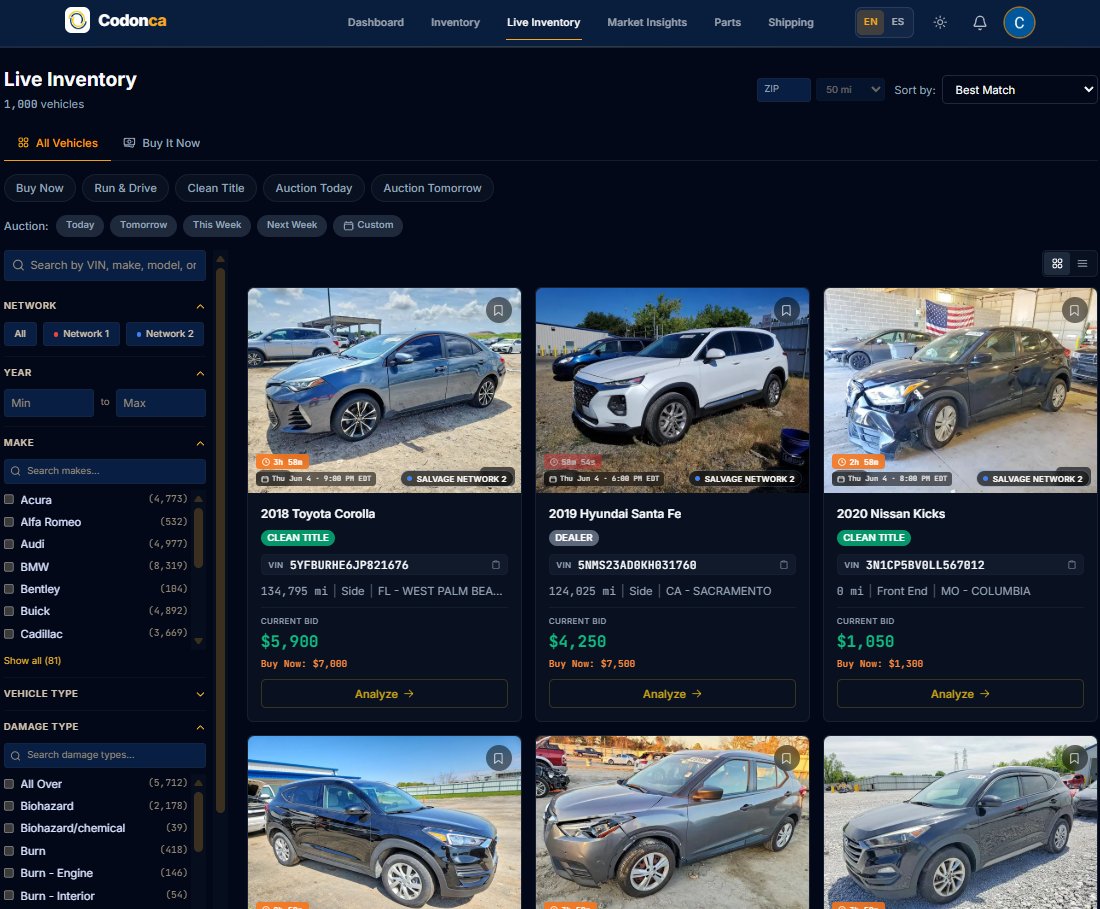
Task: Copy the VIN 5NMS23AD0KH031760
Action: click(784, 565)
